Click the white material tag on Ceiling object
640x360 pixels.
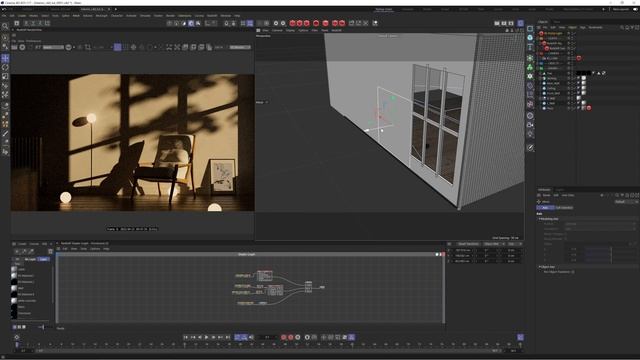[x=583, y=88]
